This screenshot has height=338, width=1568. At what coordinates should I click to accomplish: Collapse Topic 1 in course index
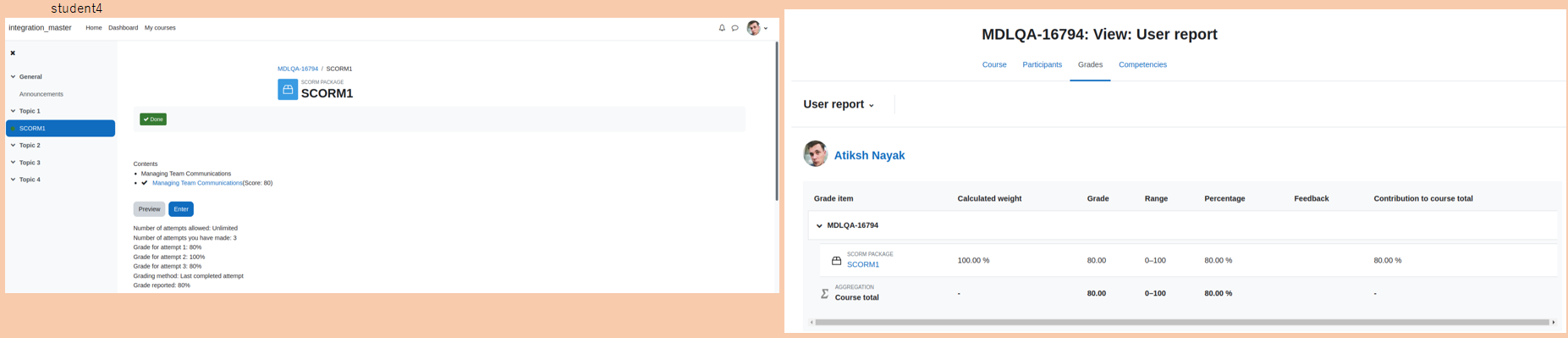(x=13, y=111)
